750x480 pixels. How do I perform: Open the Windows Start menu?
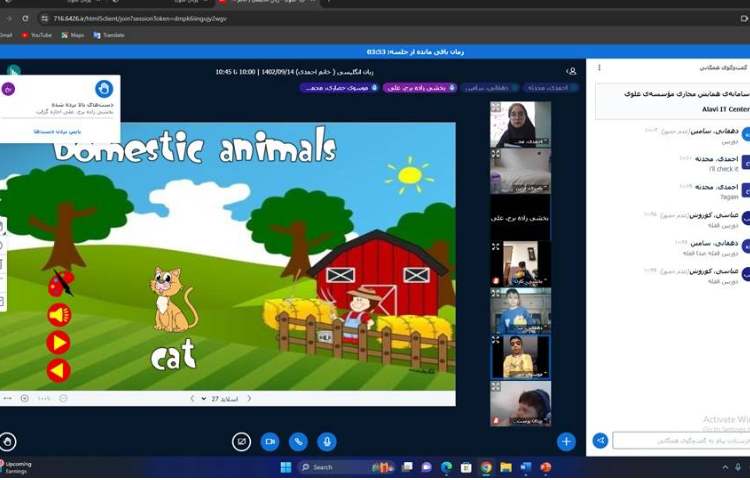tap(285, 467)
